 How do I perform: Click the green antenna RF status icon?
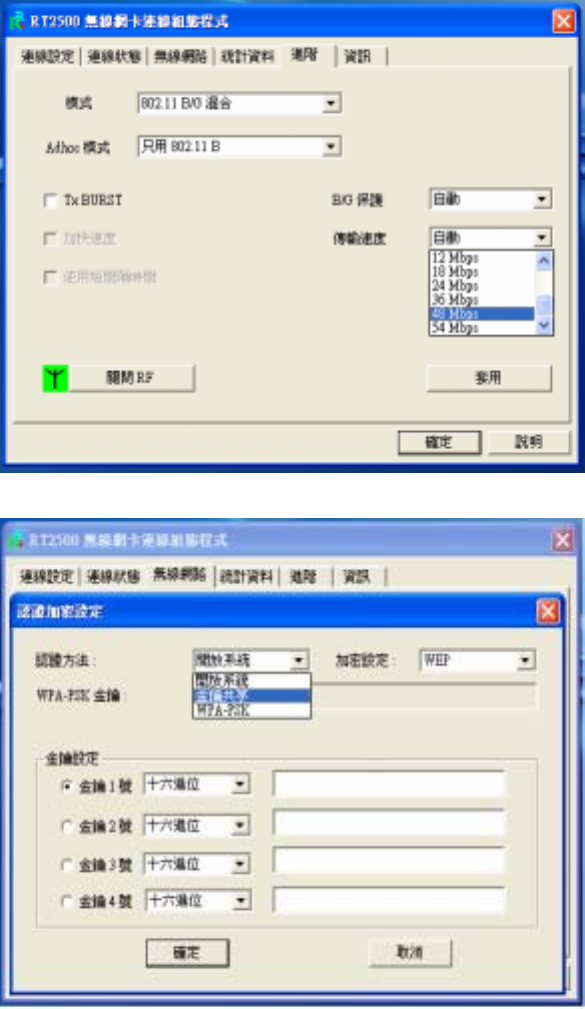(55, 378)
